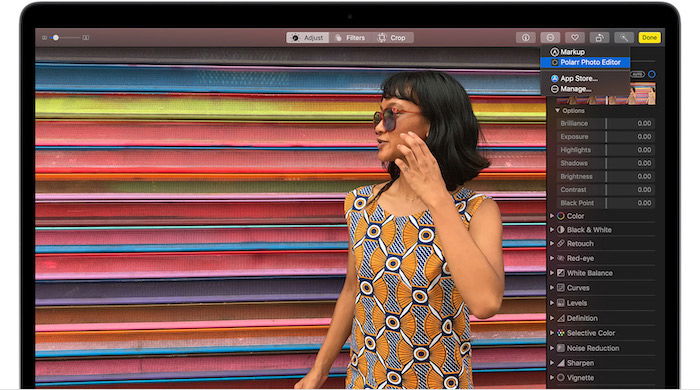Click the Red-eye icon
700x390 pixels.
tap(561, 258)
